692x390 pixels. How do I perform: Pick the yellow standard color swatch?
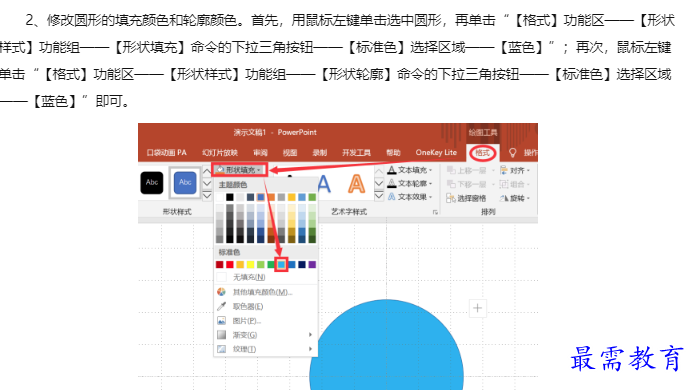[x=250, y=265]
